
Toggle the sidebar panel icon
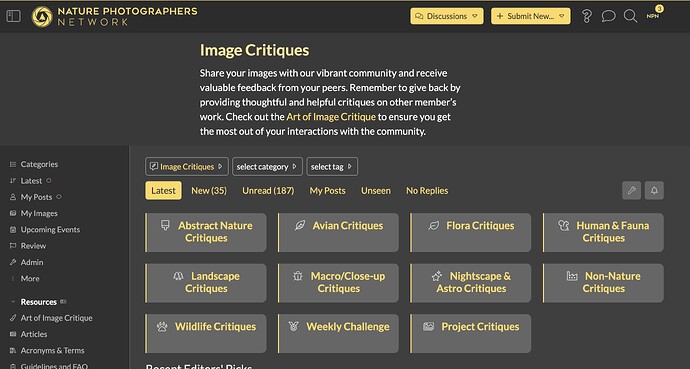[13, 16]
